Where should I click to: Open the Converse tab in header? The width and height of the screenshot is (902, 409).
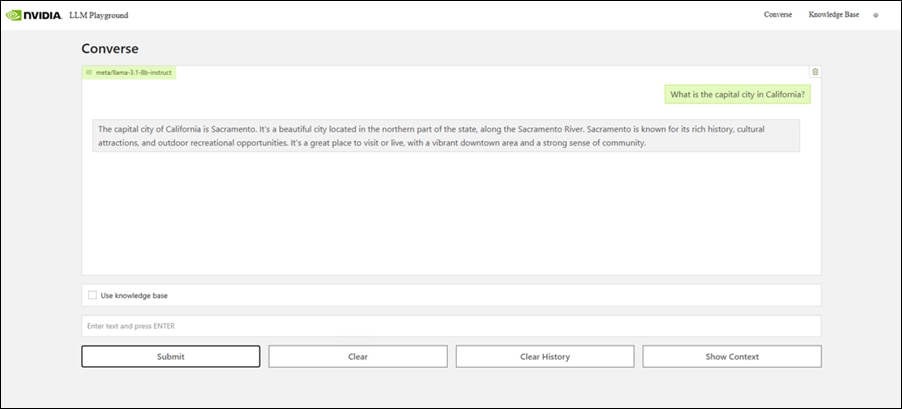click(x=778, y=15)
